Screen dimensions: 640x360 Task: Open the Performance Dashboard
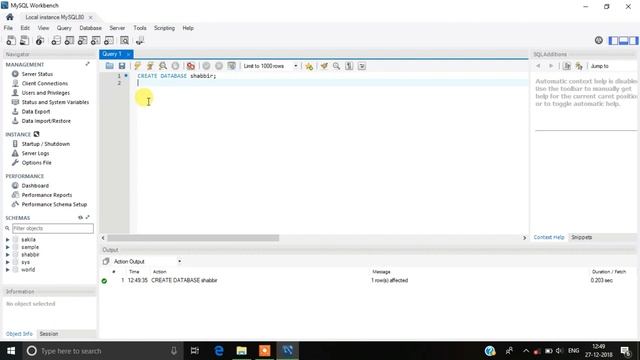coord(35,185)
